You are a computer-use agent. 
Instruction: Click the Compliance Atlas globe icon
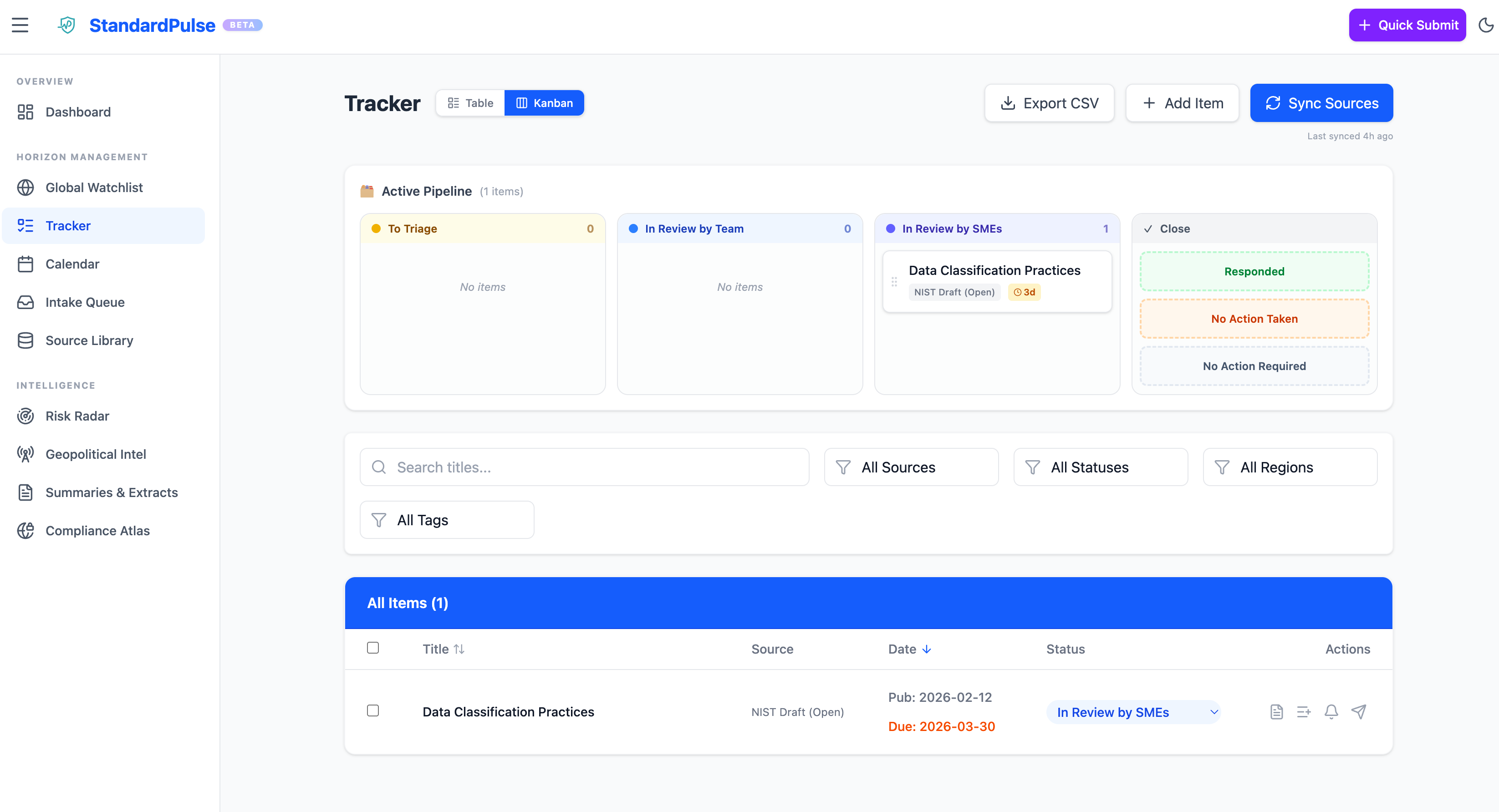(x=25, y=530)
